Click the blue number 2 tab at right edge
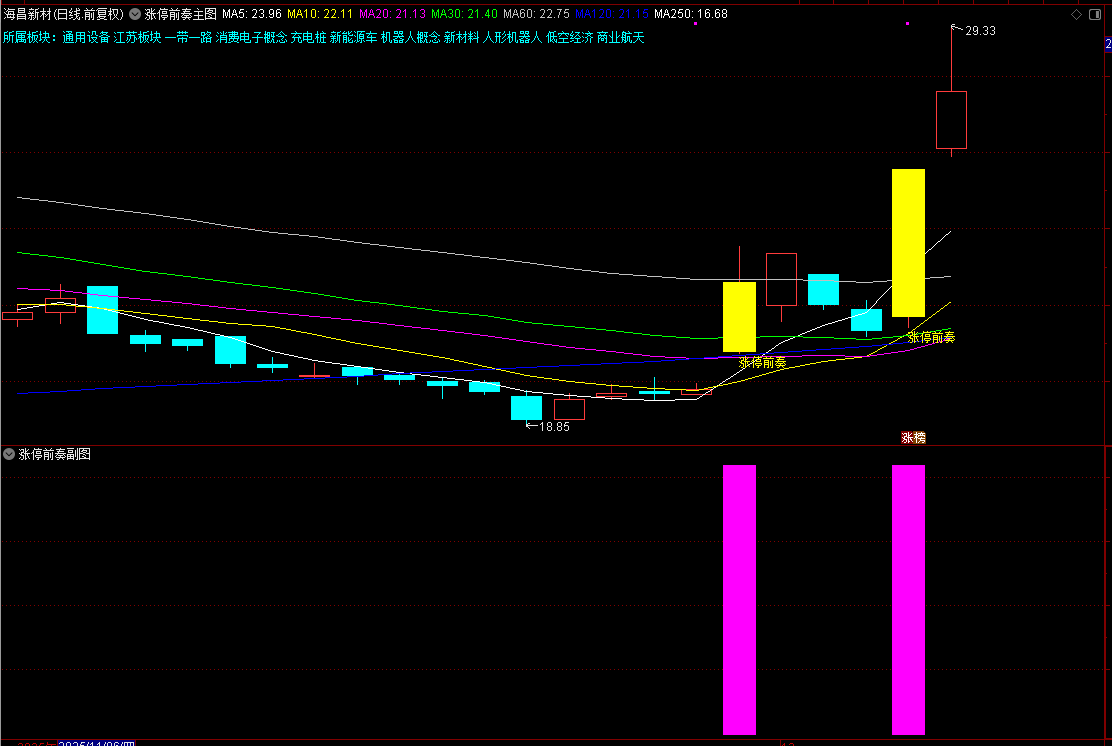1112x746 pixels. tap(1108, 44)
